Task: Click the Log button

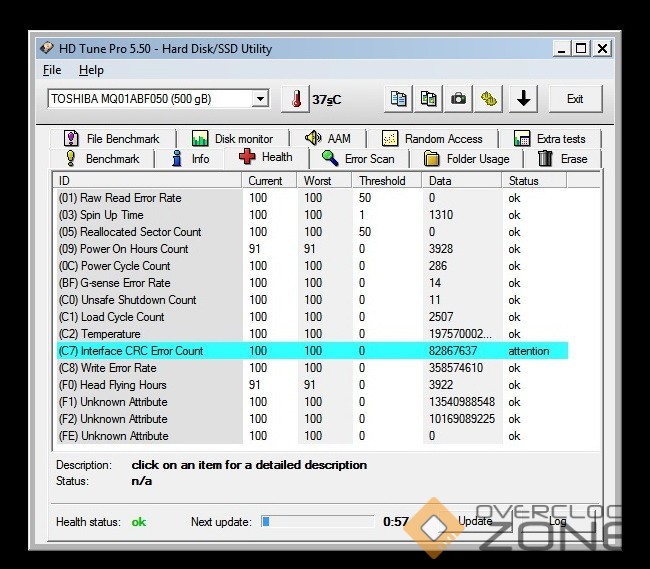Action: tap(558, 521)
